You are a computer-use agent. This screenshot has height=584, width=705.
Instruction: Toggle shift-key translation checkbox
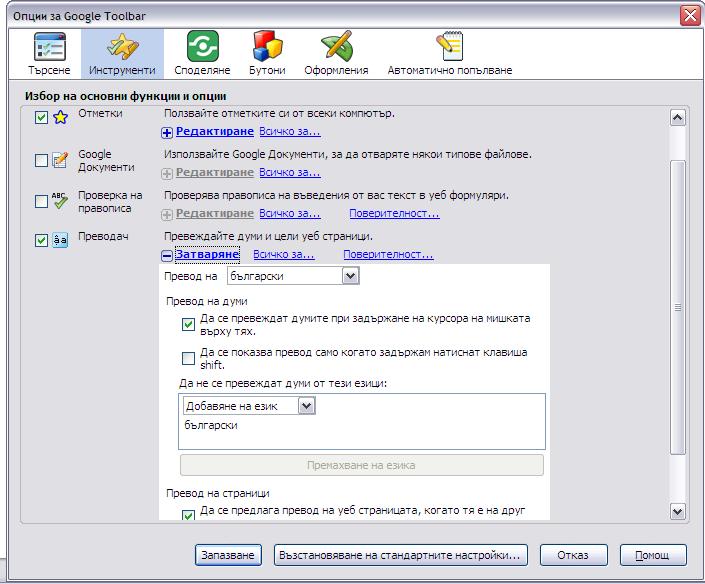[188, 358]
